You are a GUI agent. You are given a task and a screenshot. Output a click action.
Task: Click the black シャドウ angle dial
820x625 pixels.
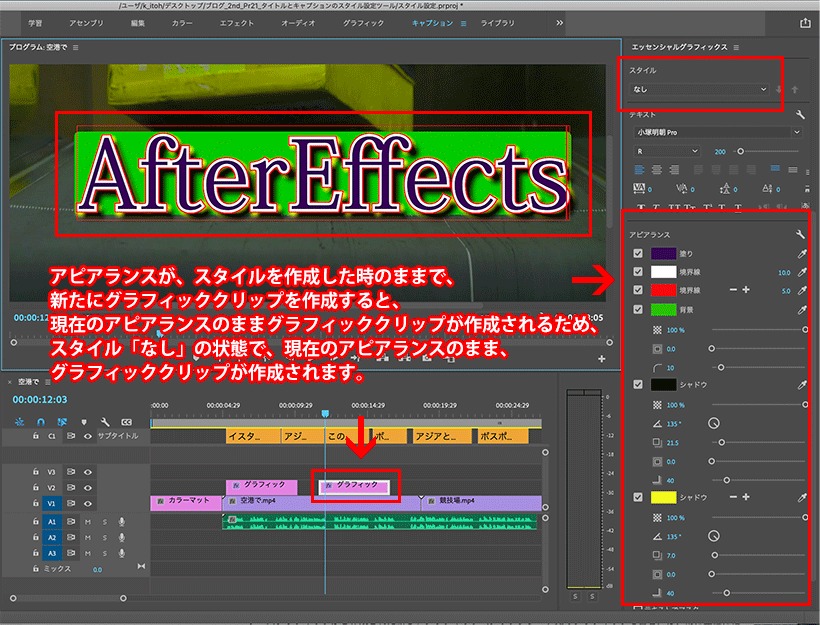[x=713, y=423]
